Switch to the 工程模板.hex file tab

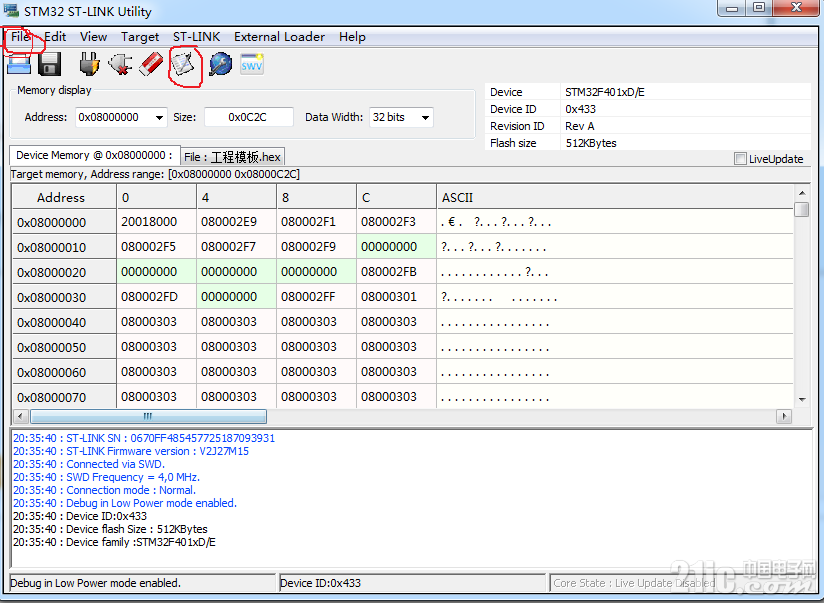point(233,157)
